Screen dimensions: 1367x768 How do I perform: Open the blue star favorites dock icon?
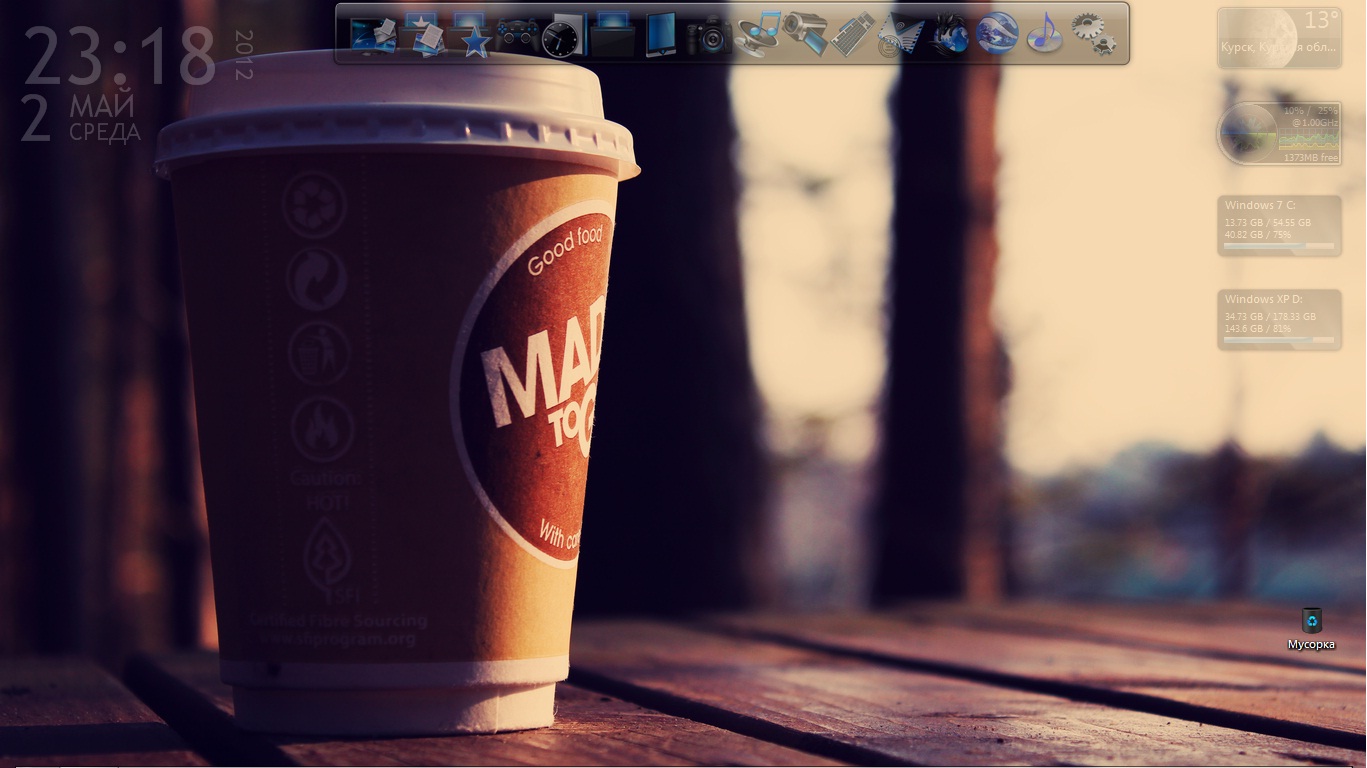[470, 35]
